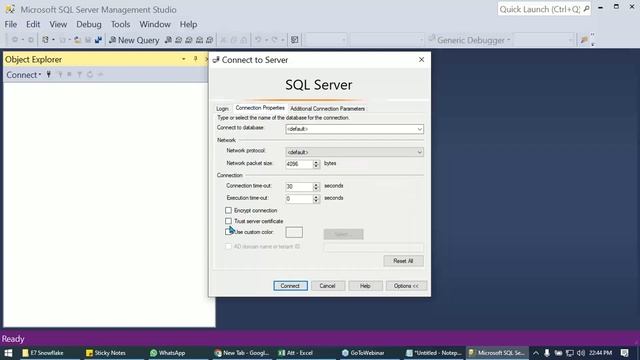Click the Network packet size input field
This screenshot has height=360, width=640.
click(x=299, y=164)
